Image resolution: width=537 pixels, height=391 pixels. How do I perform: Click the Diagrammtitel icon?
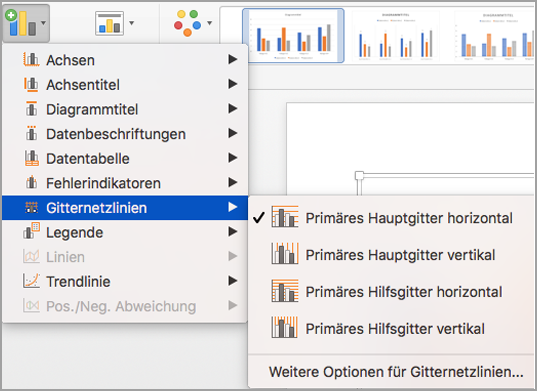click(x=32, y=109)
